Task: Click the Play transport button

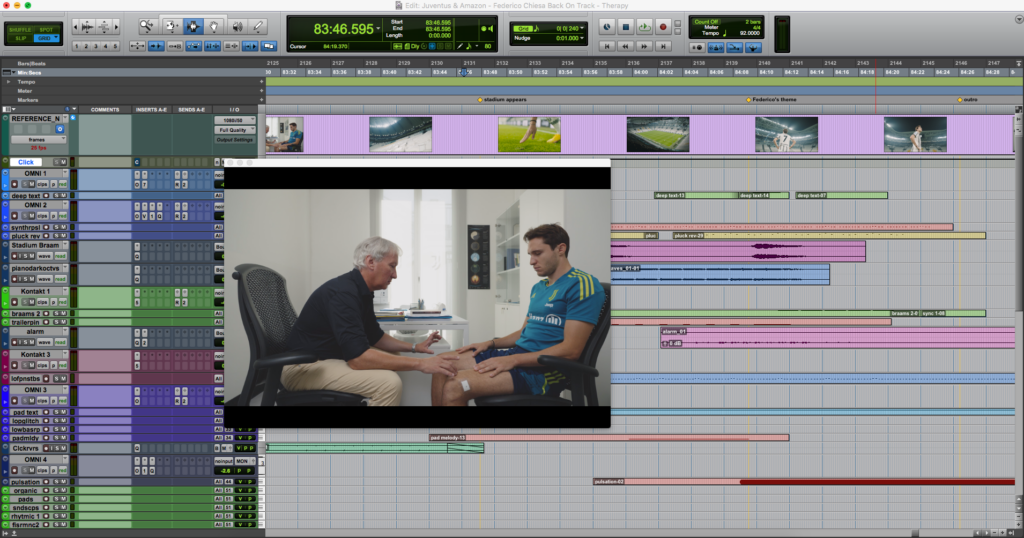Action: tap(644, 27)
